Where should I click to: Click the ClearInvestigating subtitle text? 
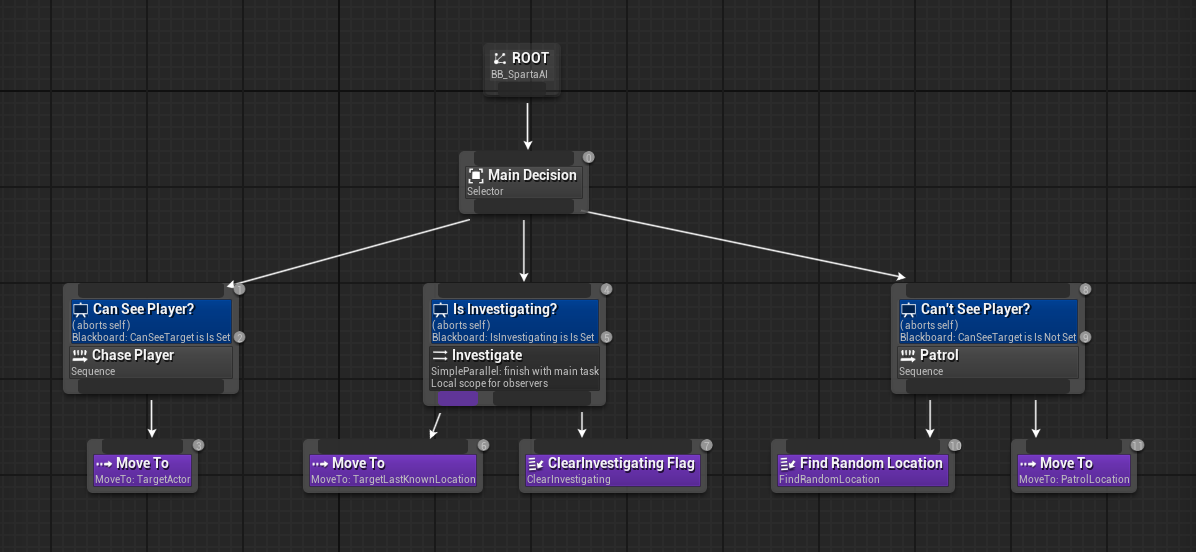click(x=569, y=480)
